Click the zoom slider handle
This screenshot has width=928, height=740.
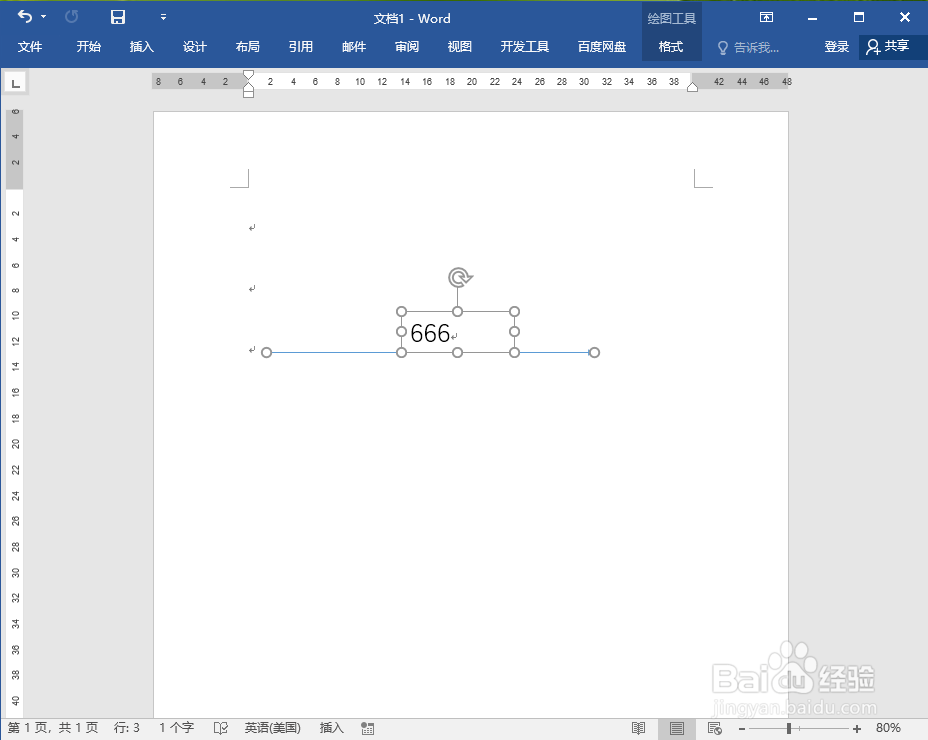pyautogui.click(x=789, y=728)
